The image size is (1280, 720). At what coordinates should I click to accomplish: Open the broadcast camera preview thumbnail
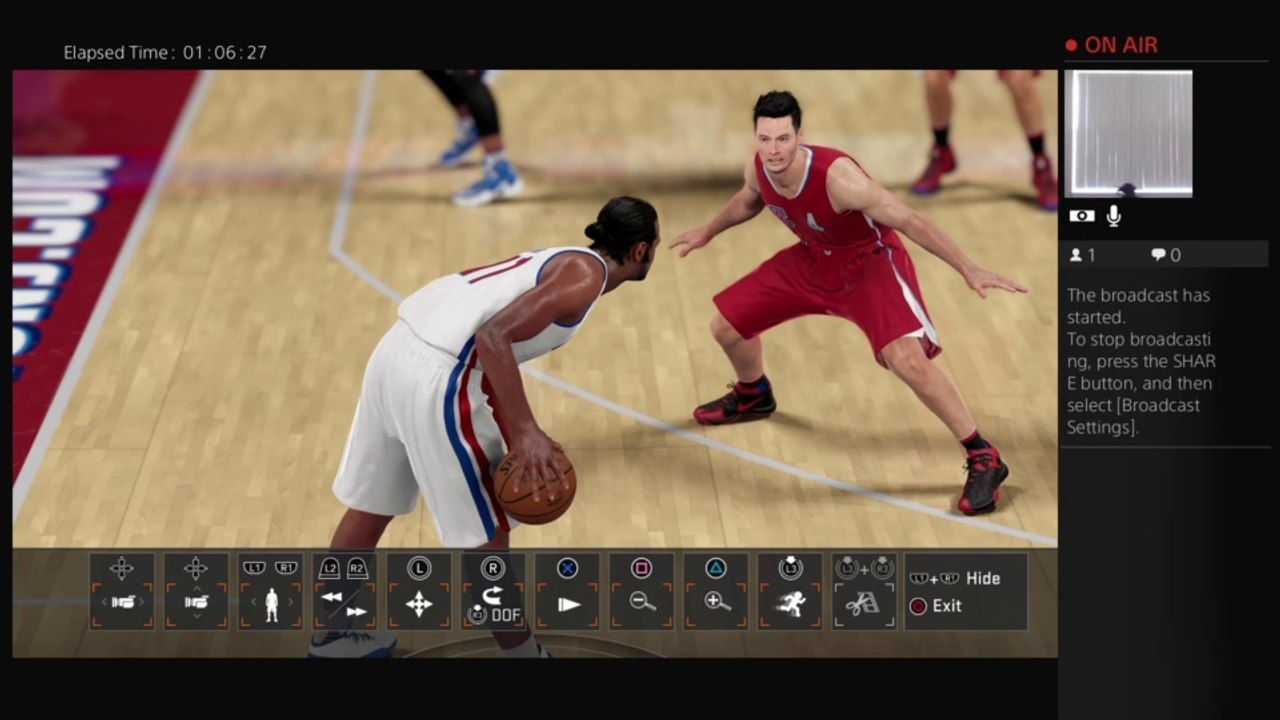pos(1128,133)
